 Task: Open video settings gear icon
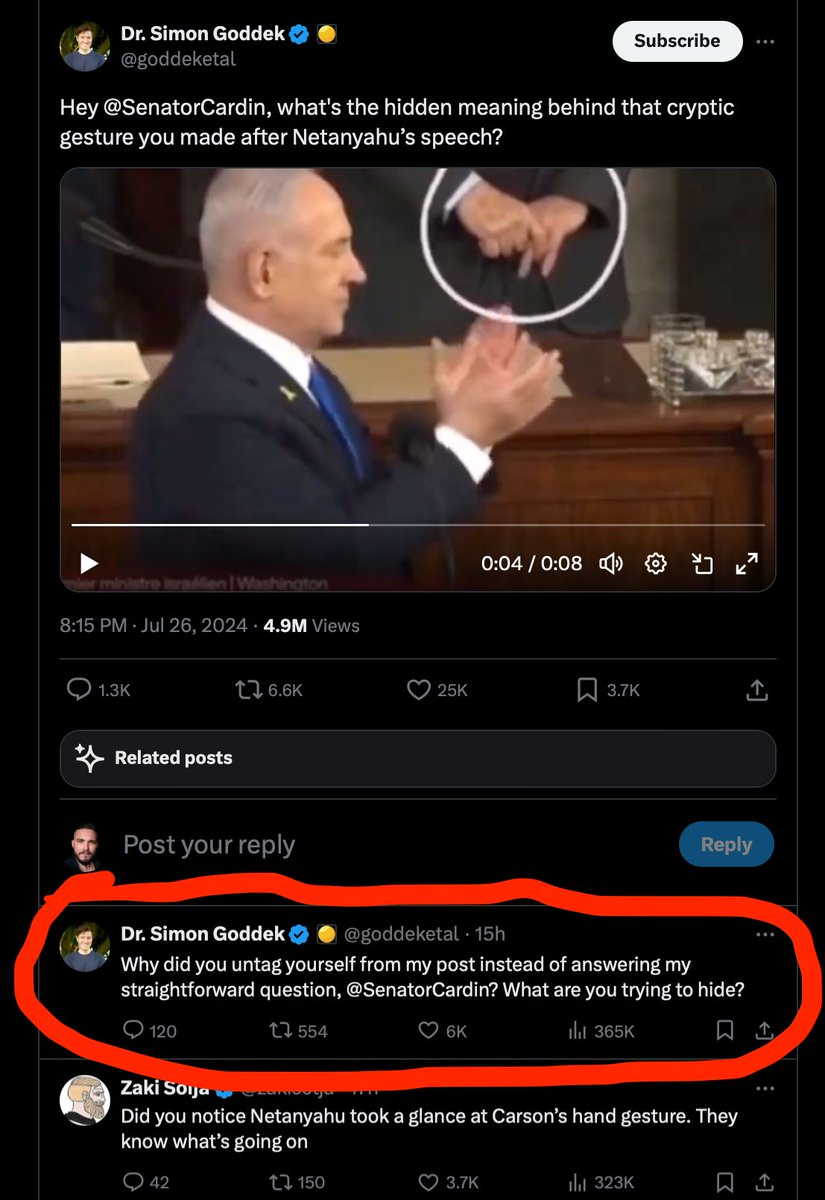(x=656, y=563)
